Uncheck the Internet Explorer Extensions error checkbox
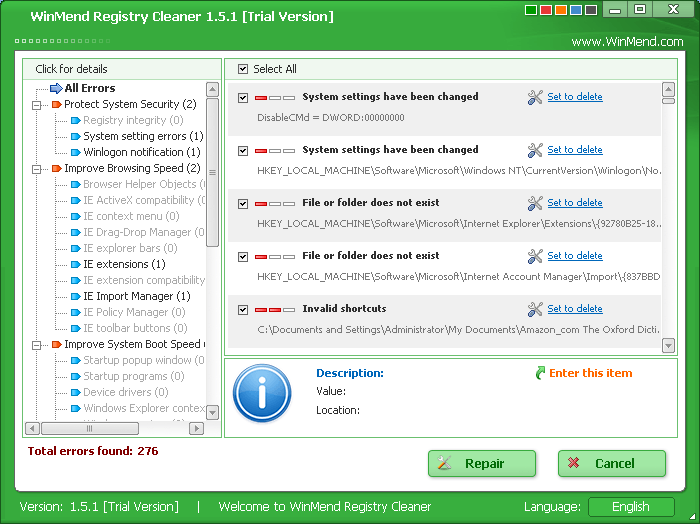Viewport: 700px width, 524px height. point(243,204)
